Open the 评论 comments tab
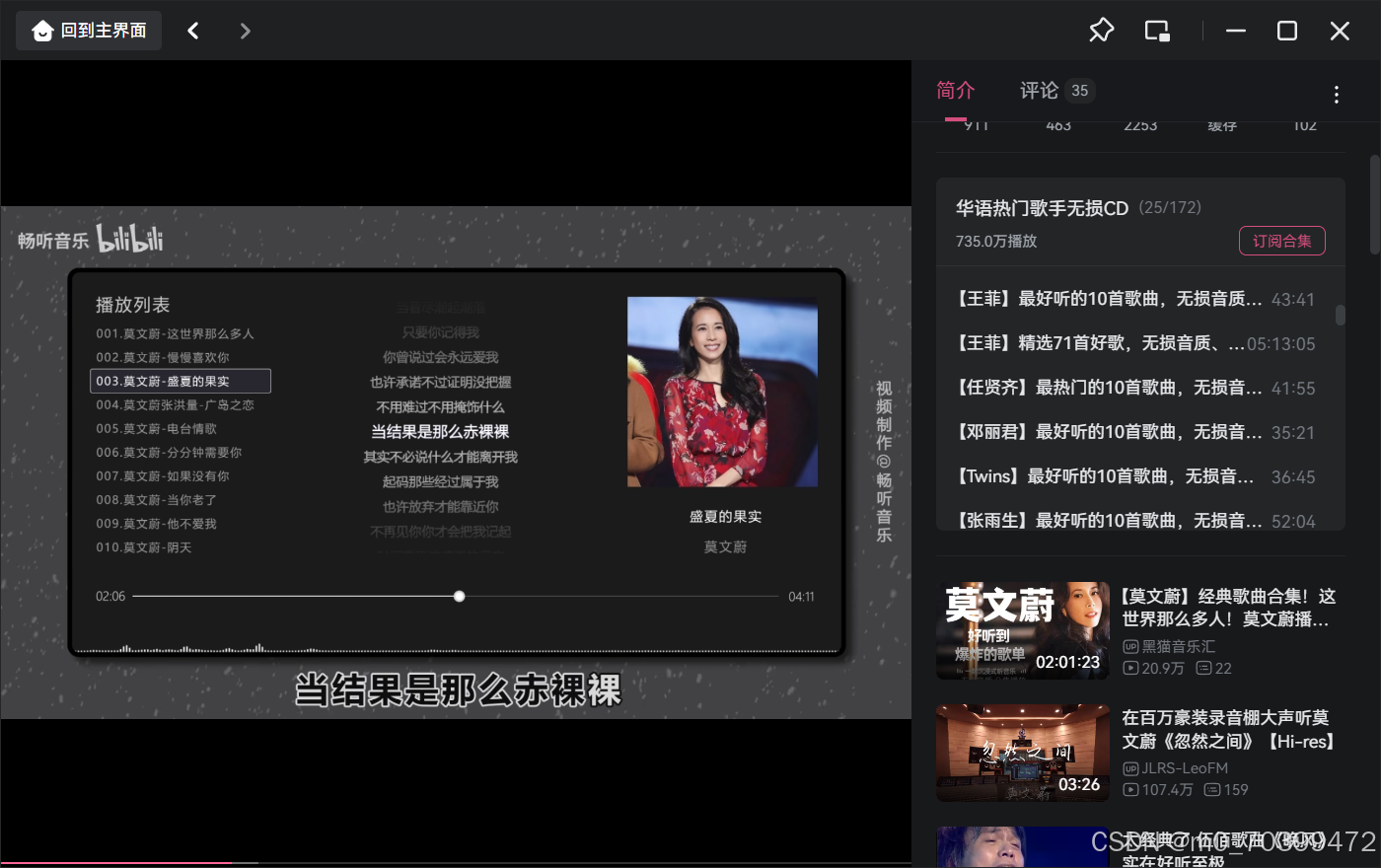Screen dimensions: 1381x868 (x=1039, y=91)
